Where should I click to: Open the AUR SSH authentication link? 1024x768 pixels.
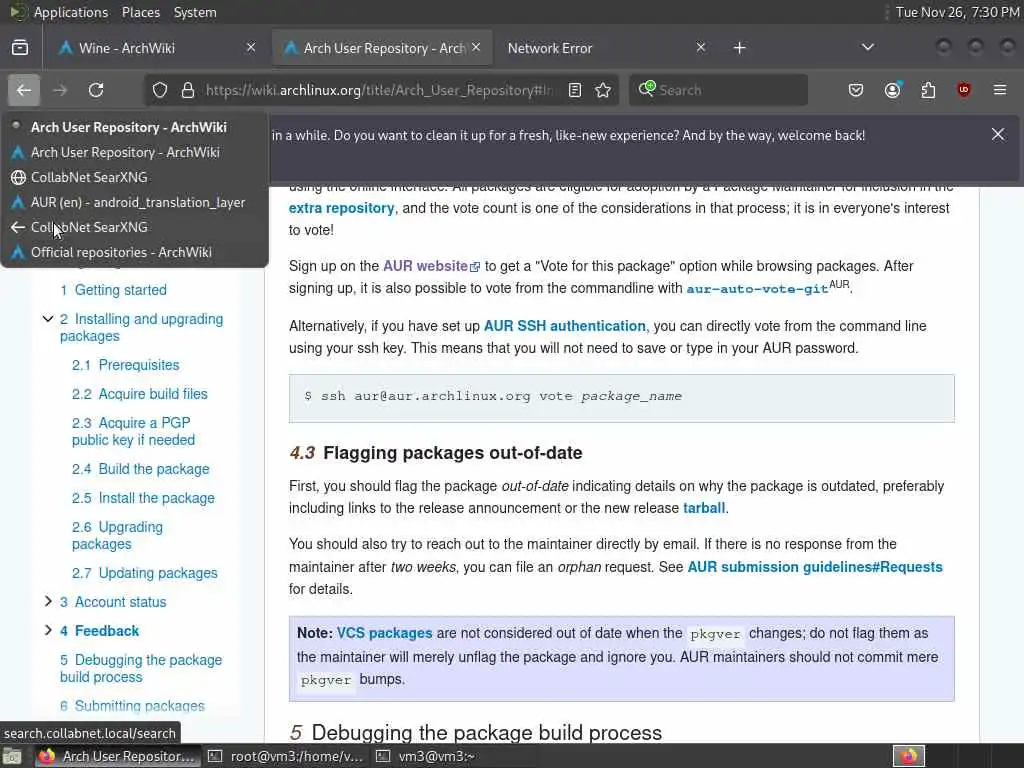tap(564, 326)
